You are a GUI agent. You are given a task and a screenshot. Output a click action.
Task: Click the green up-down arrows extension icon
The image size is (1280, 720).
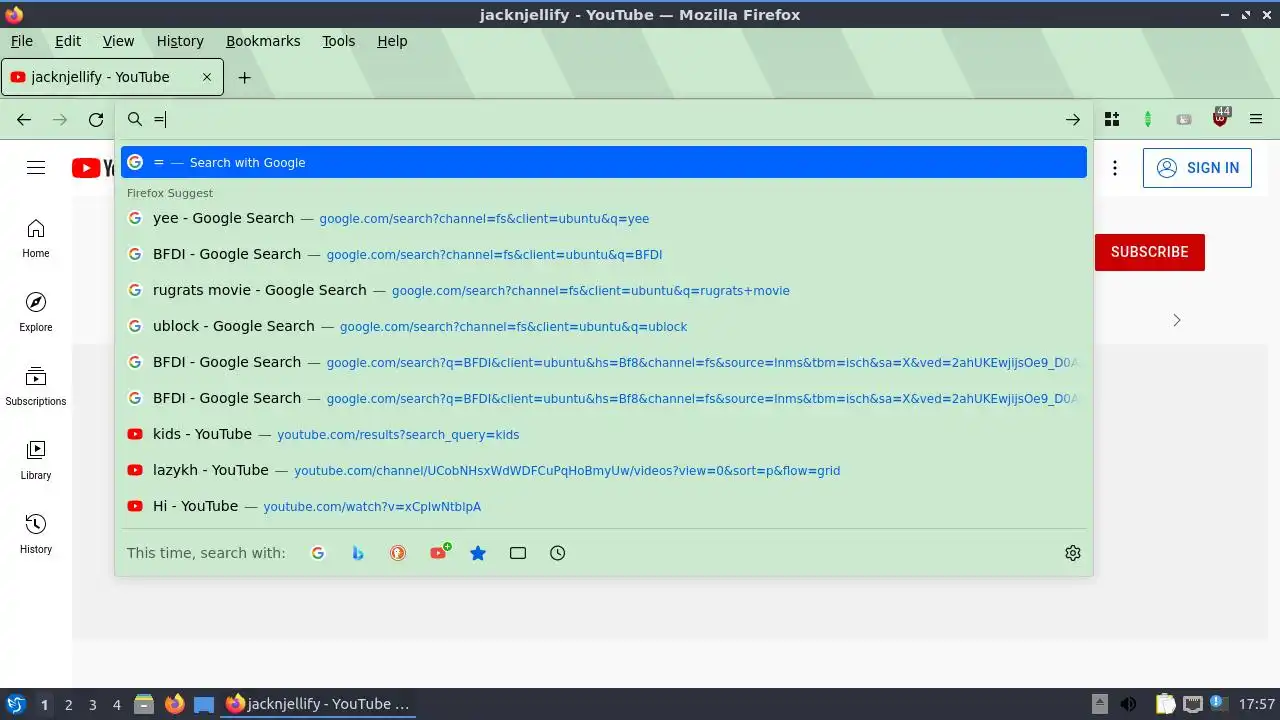(1148, 120)
